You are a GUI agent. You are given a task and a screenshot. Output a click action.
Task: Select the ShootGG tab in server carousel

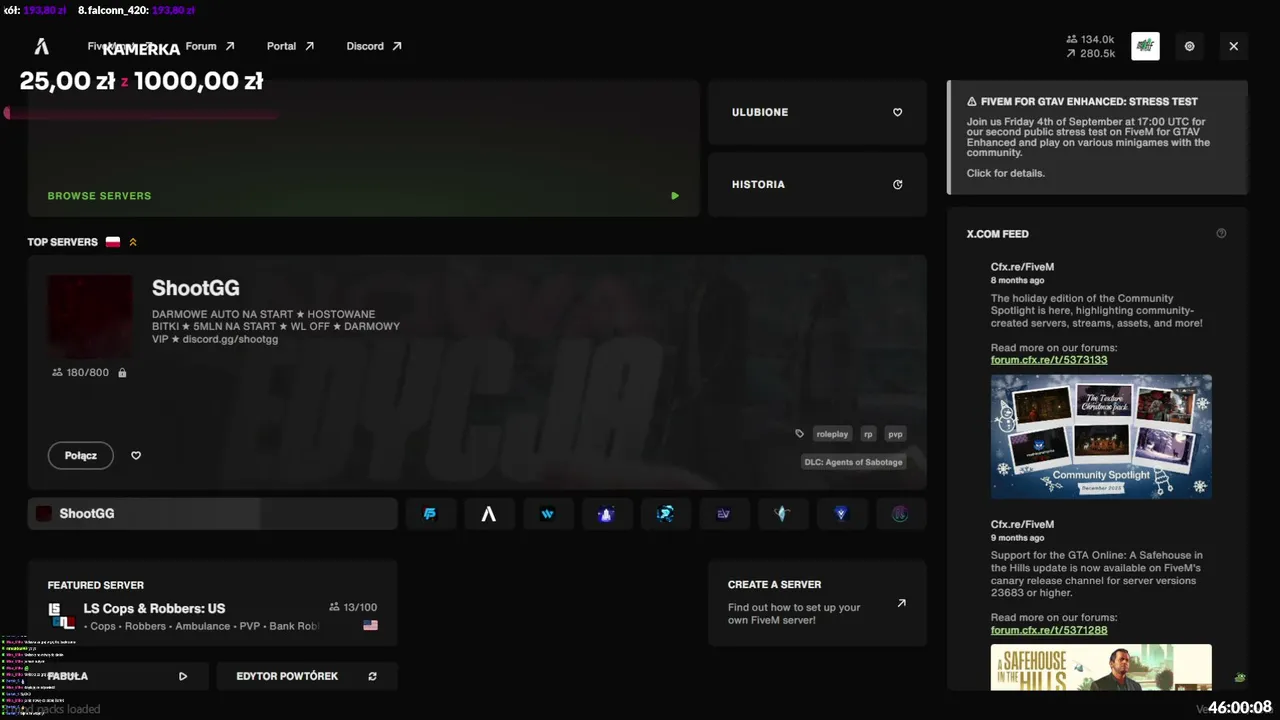pyautogui.click(x=212, y=514)
